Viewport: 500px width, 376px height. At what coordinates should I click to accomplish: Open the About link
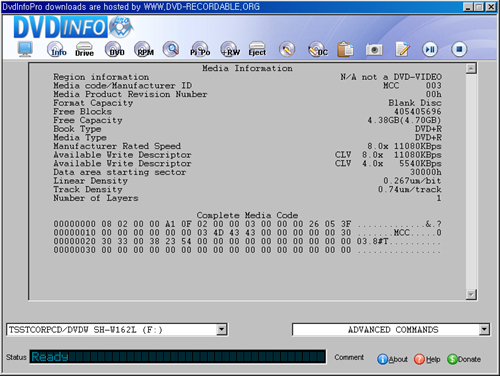tap(392, 359)
